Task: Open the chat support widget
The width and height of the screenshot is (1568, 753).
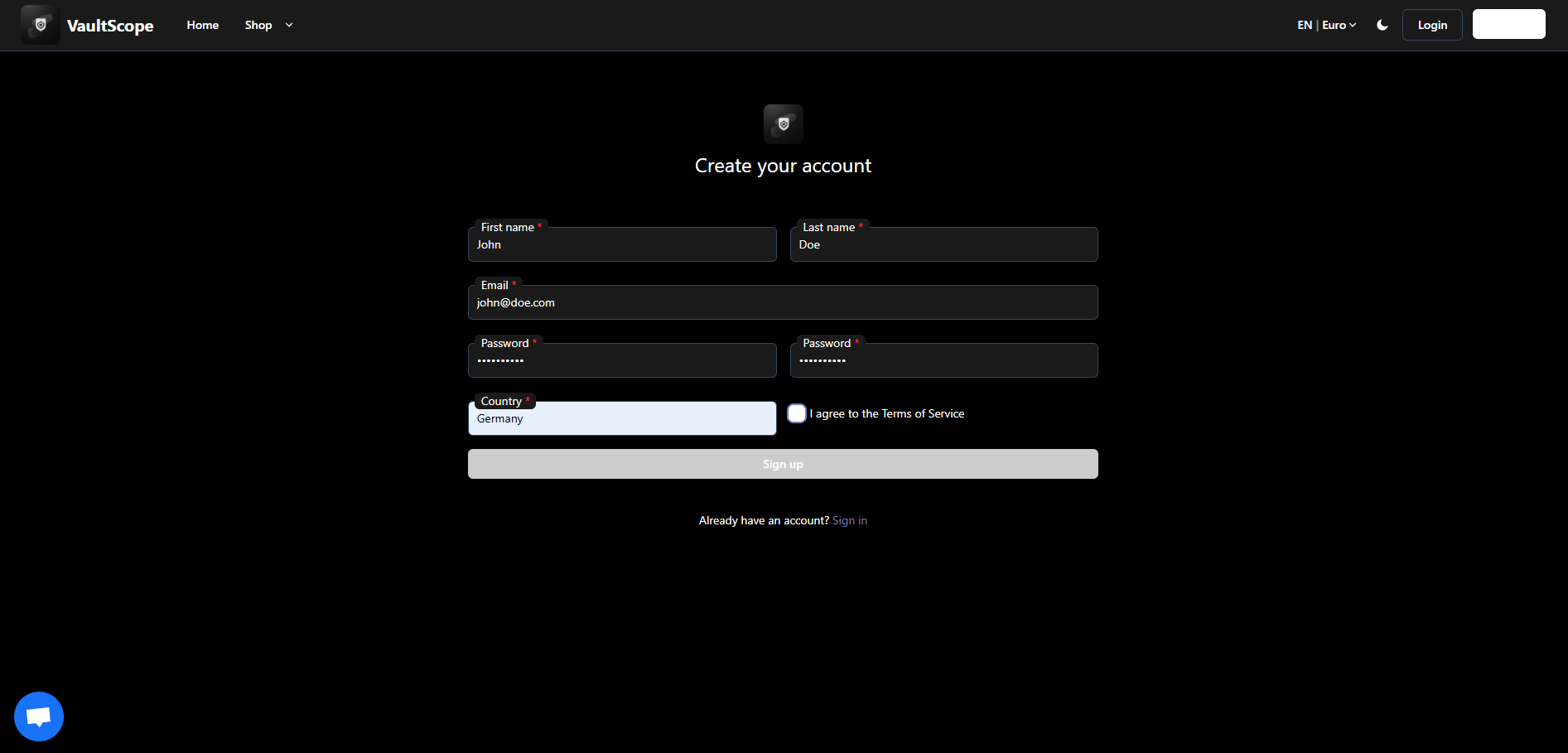Action: pos(38,716)
